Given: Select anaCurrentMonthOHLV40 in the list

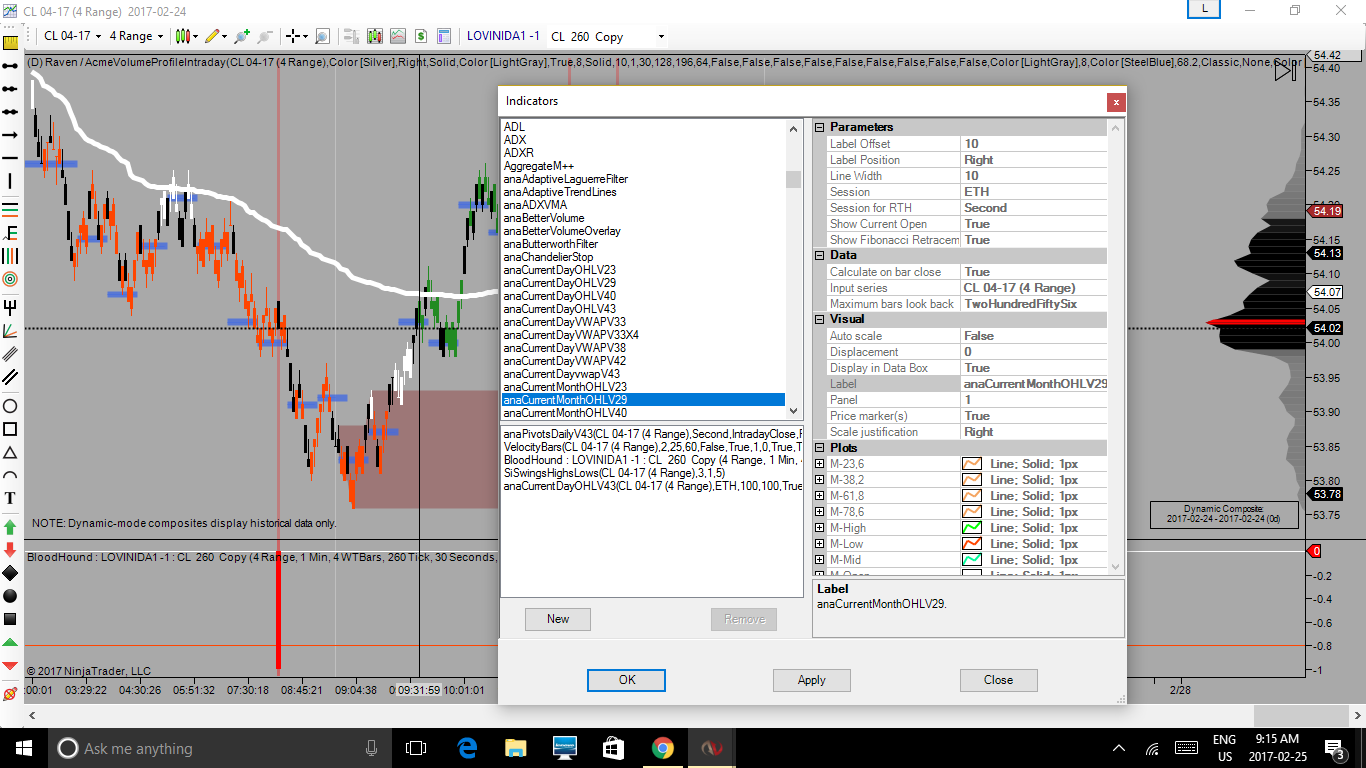Looking at the screenshot, I should pyautogui.click(x=643, y=413).
